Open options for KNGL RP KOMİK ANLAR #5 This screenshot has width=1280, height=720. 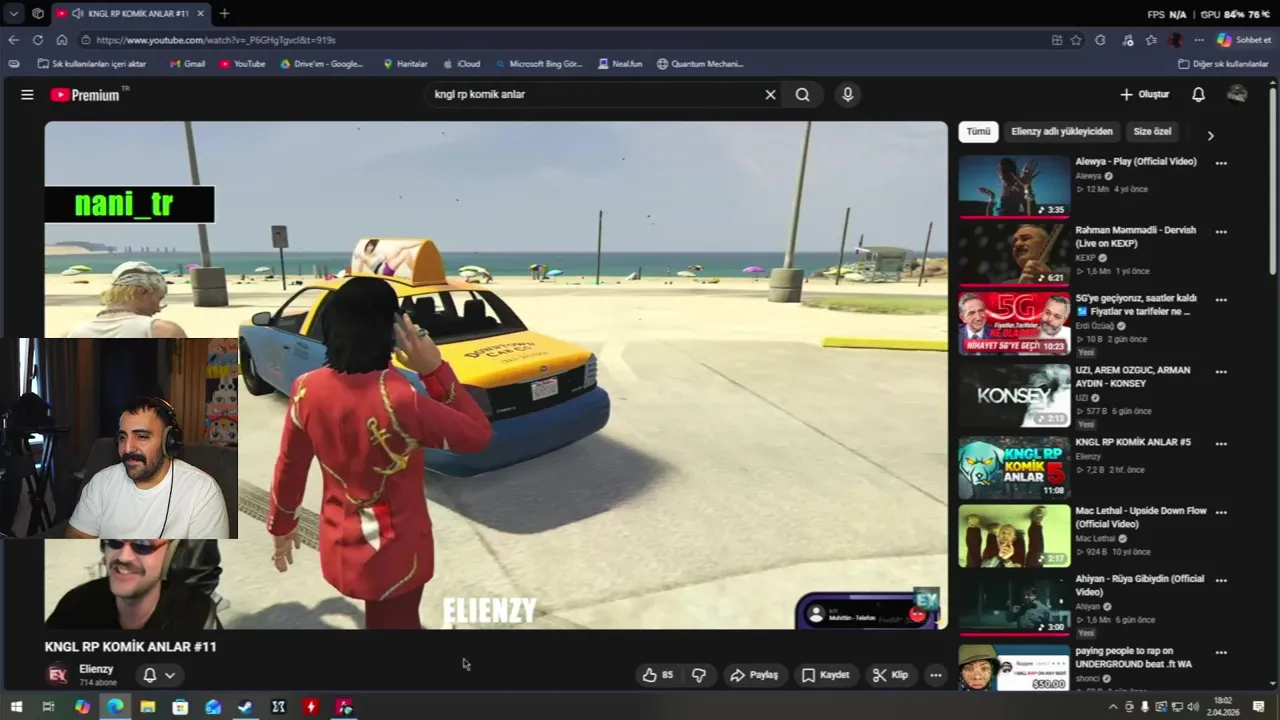[1221, 444]
